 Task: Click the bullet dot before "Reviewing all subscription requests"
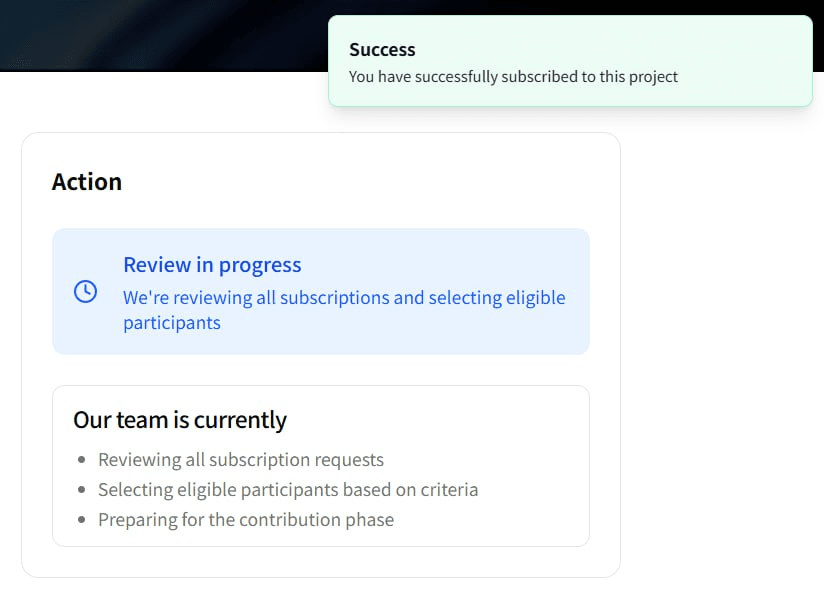coord(81,460)
